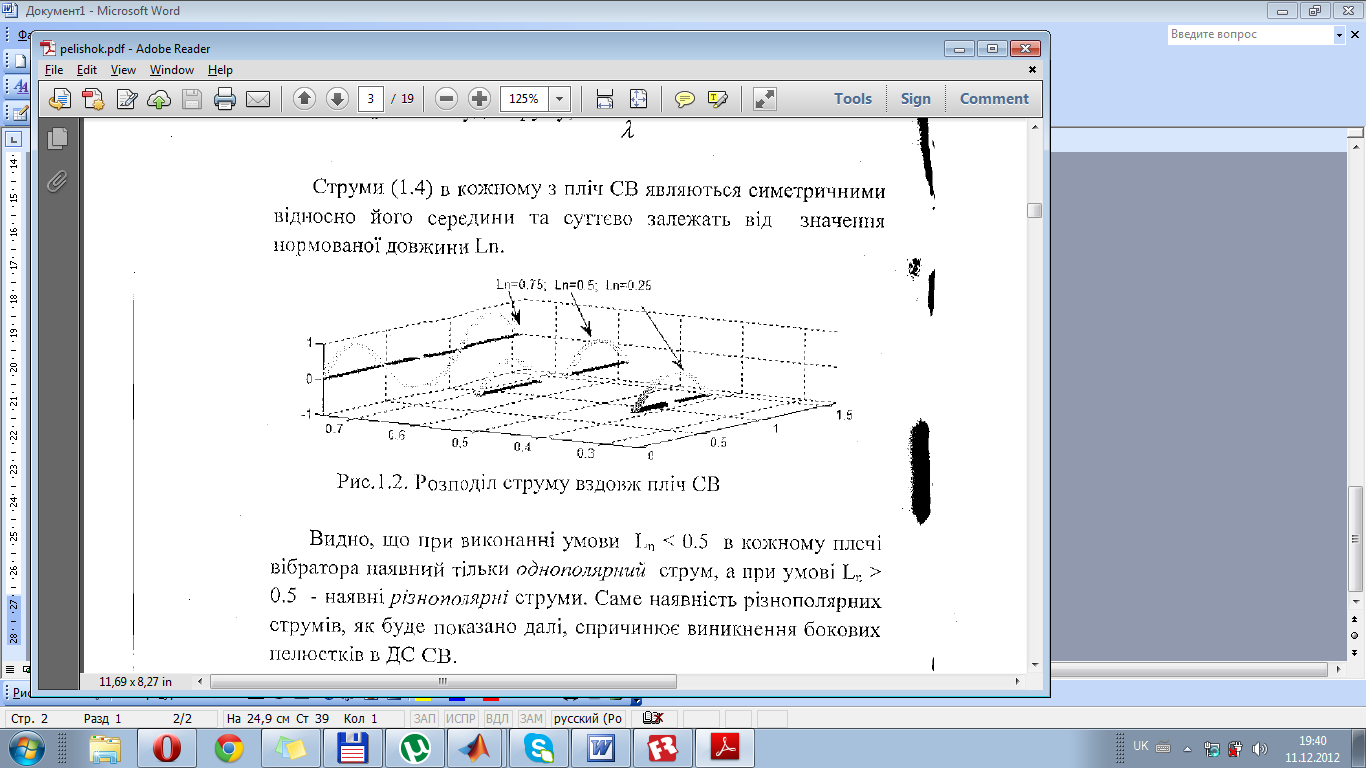Open the Comment pane
The width and height of the screenshot is (1366, 768).
point(994,99)
